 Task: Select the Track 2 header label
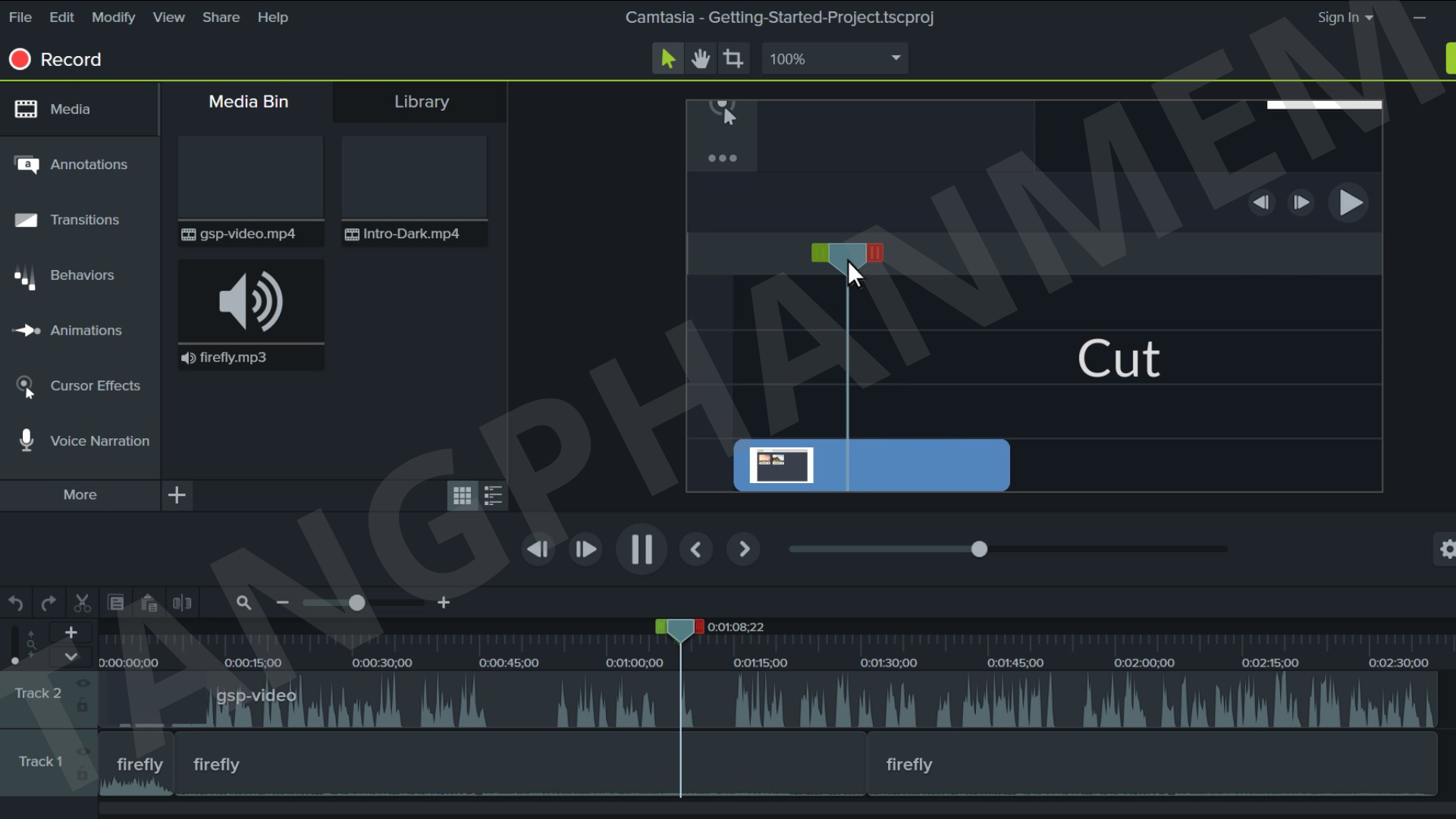[38, 693]
